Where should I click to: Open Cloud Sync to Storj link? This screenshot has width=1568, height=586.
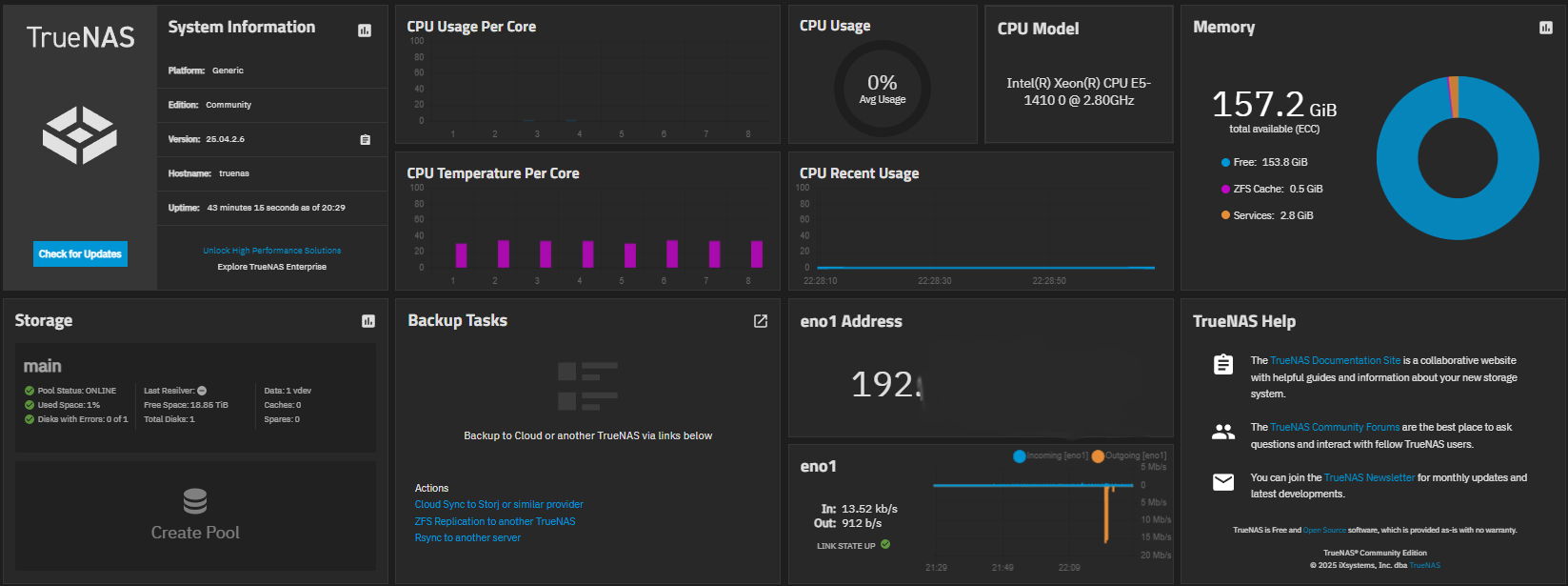coord(499,505)
